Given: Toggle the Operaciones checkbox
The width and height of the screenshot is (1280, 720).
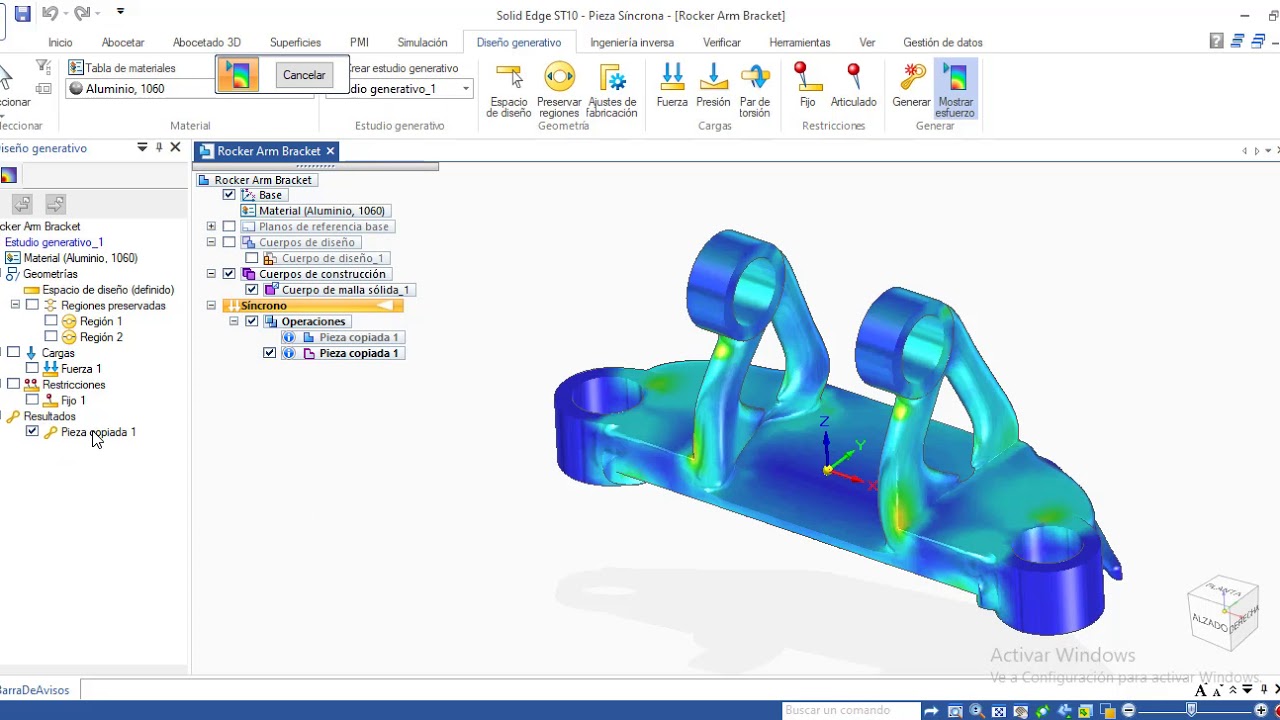Looking at the screenshot, I should coord(252,322).
